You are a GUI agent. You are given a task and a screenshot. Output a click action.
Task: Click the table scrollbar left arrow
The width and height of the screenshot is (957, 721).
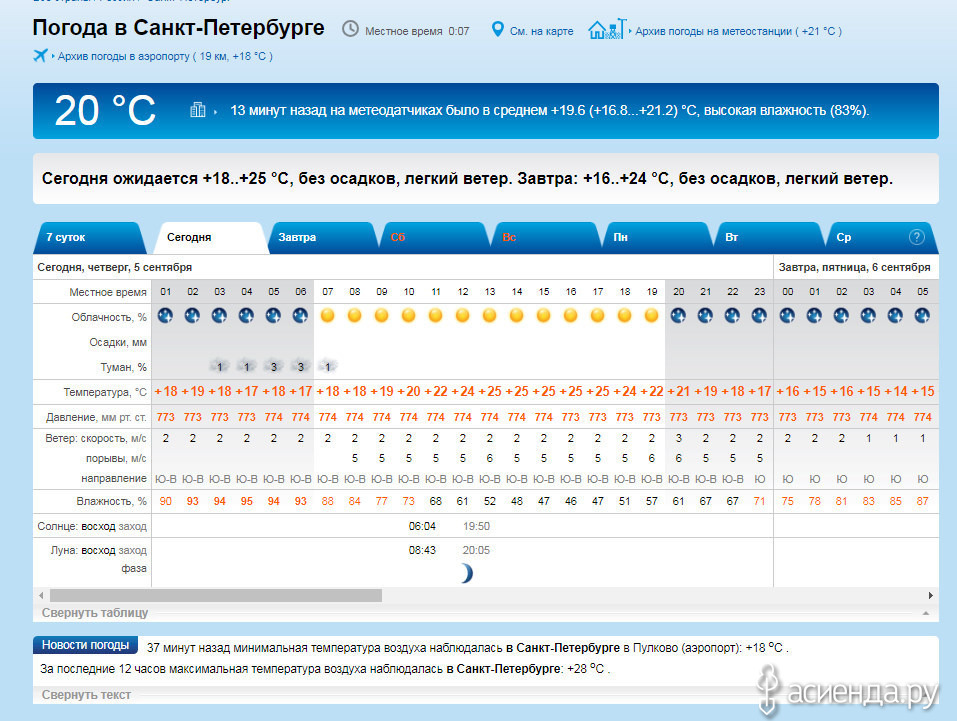[41, 595]
